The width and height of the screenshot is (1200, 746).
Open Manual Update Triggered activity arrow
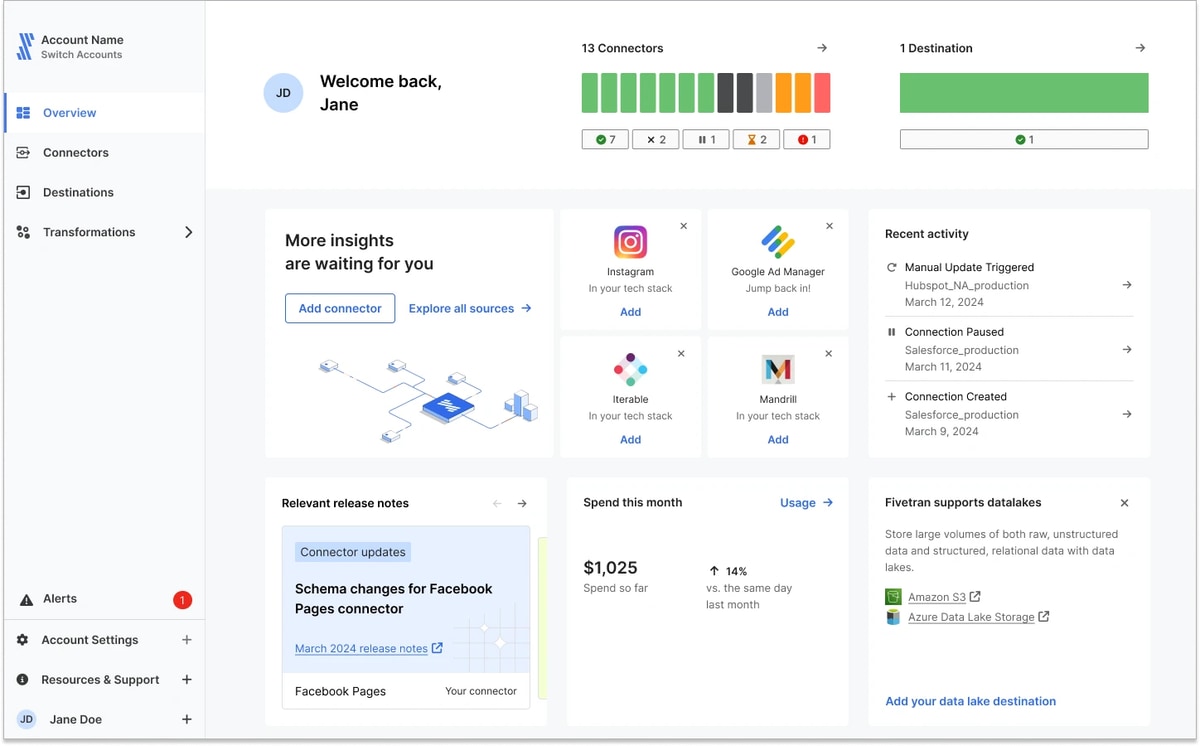tap(1127, 285)
